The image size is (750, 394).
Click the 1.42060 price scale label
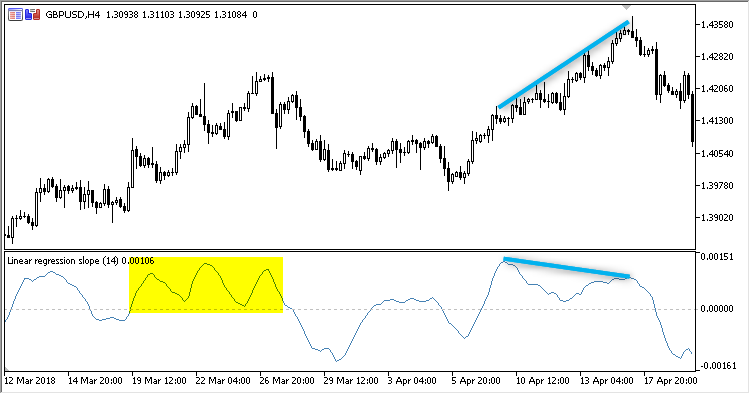pos(717,88)
